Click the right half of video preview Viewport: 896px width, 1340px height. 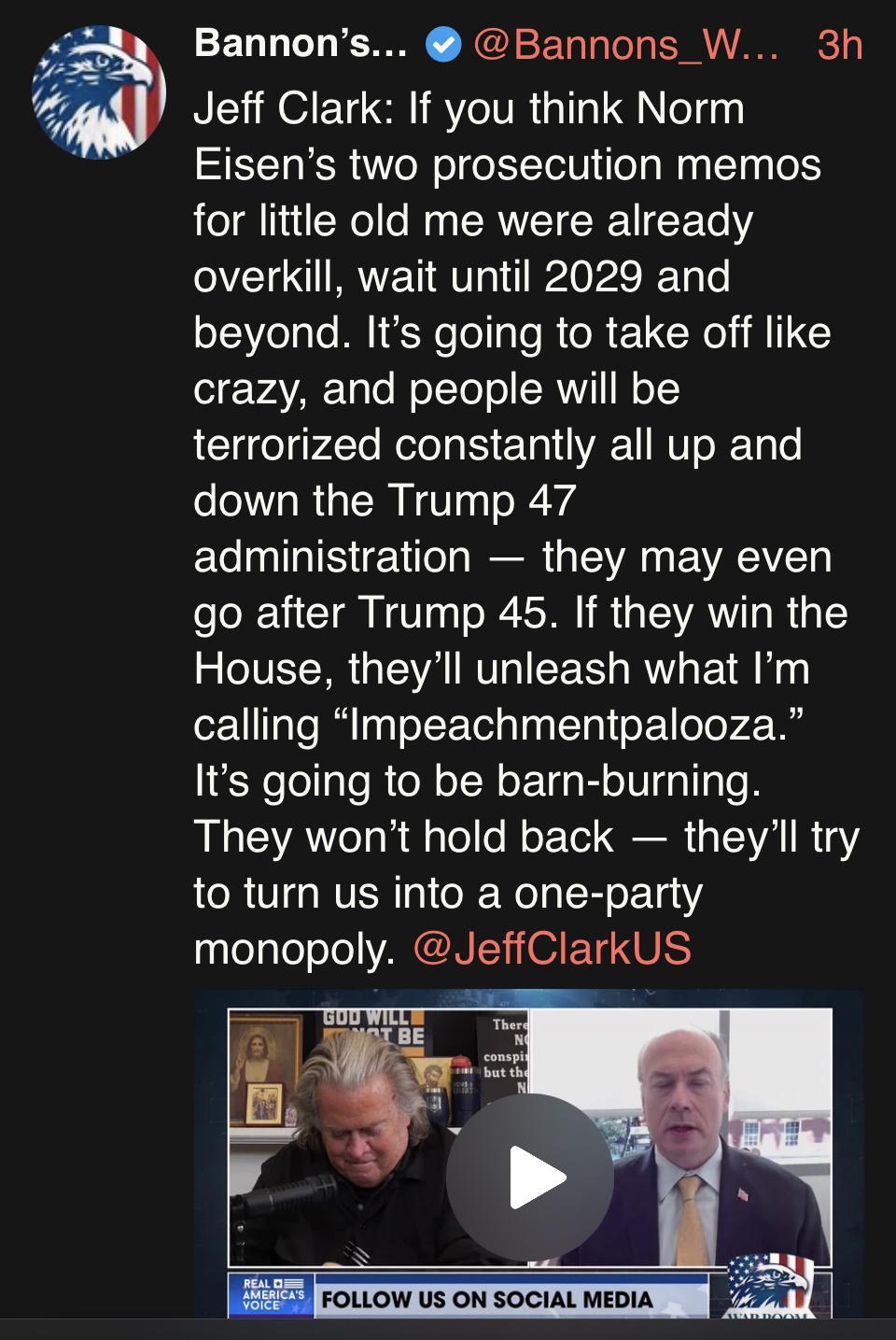[x=680, y=1137]
